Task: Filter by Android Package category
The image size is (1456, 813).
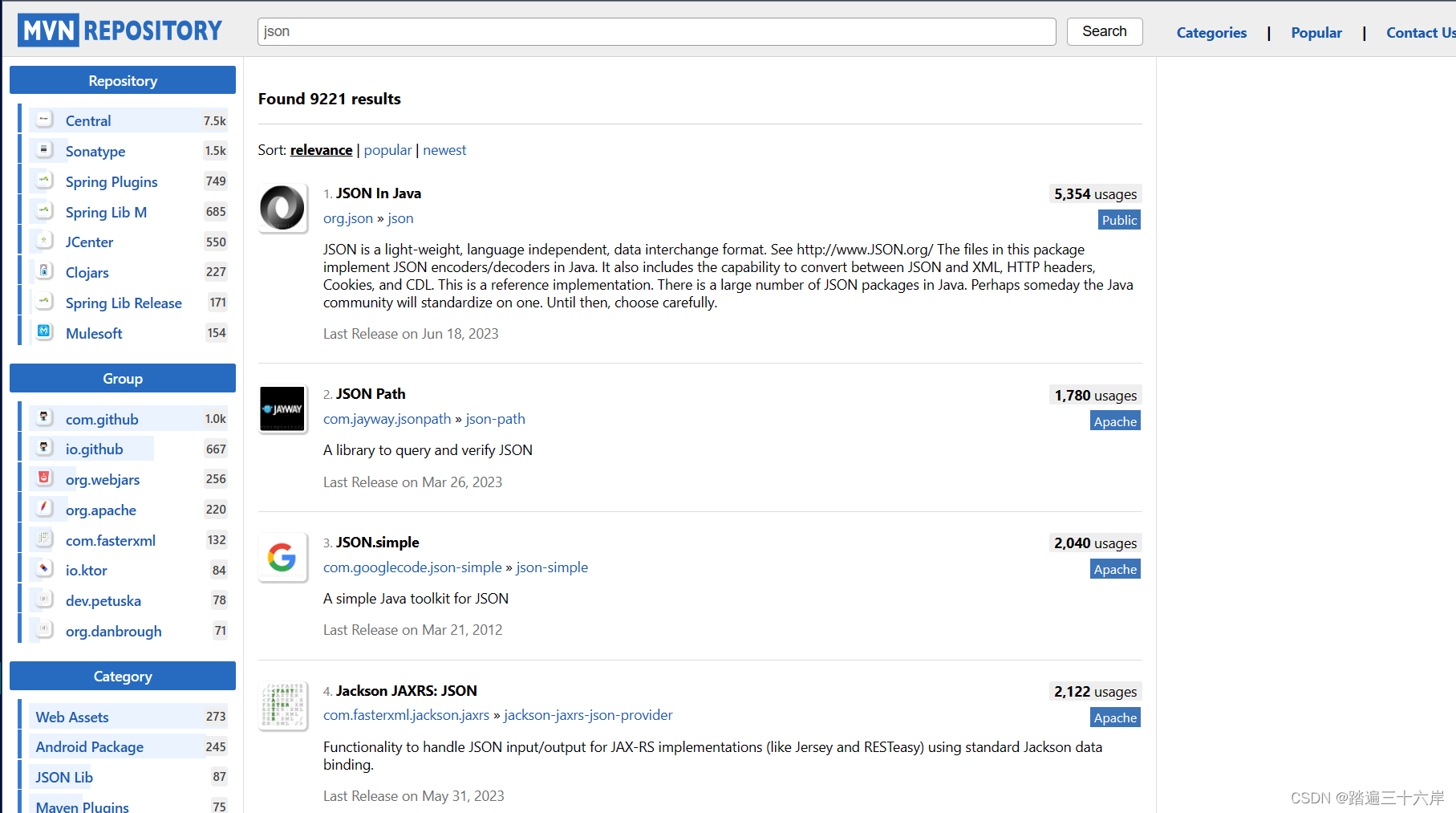Action: pyautogui.click(x=89, y=747)
